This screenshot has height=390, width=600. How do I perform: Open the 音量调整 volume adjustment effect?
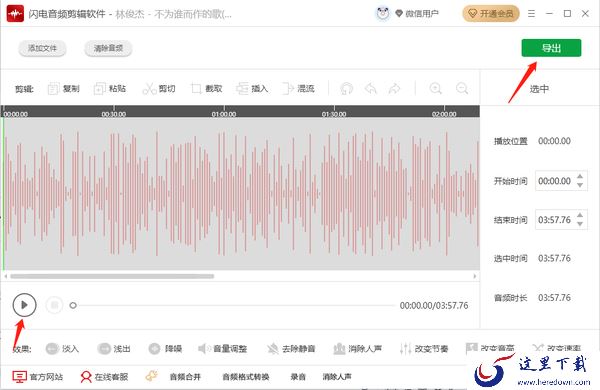222,349
